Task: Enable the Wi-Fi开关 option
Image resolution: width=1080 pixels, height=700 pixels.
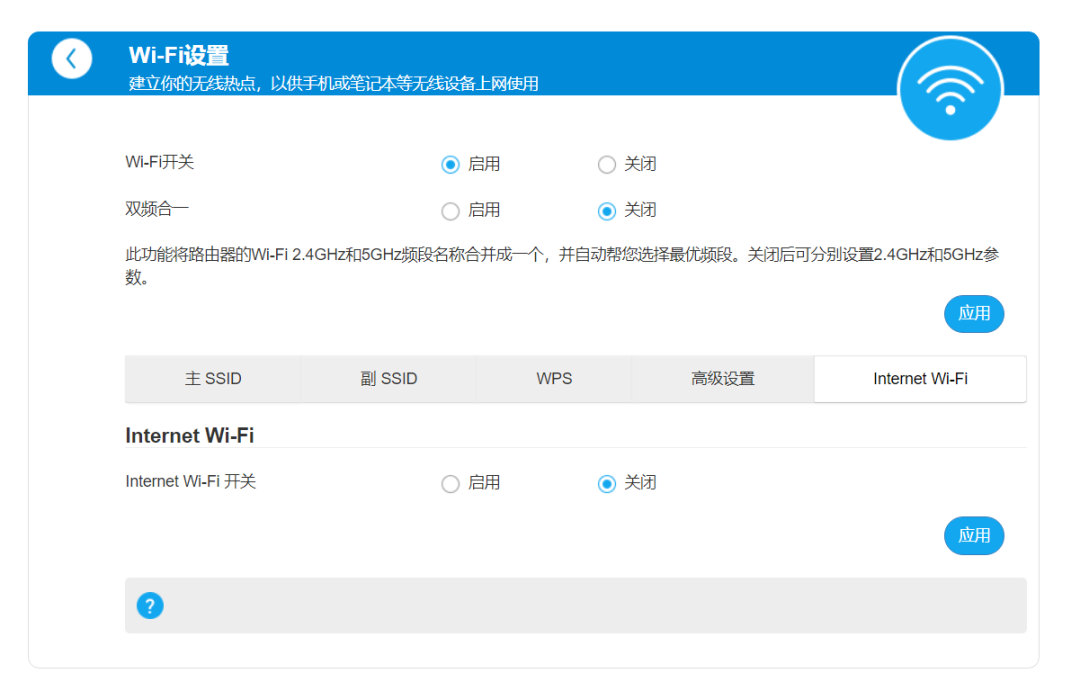Action: click(x=450, y=164)
